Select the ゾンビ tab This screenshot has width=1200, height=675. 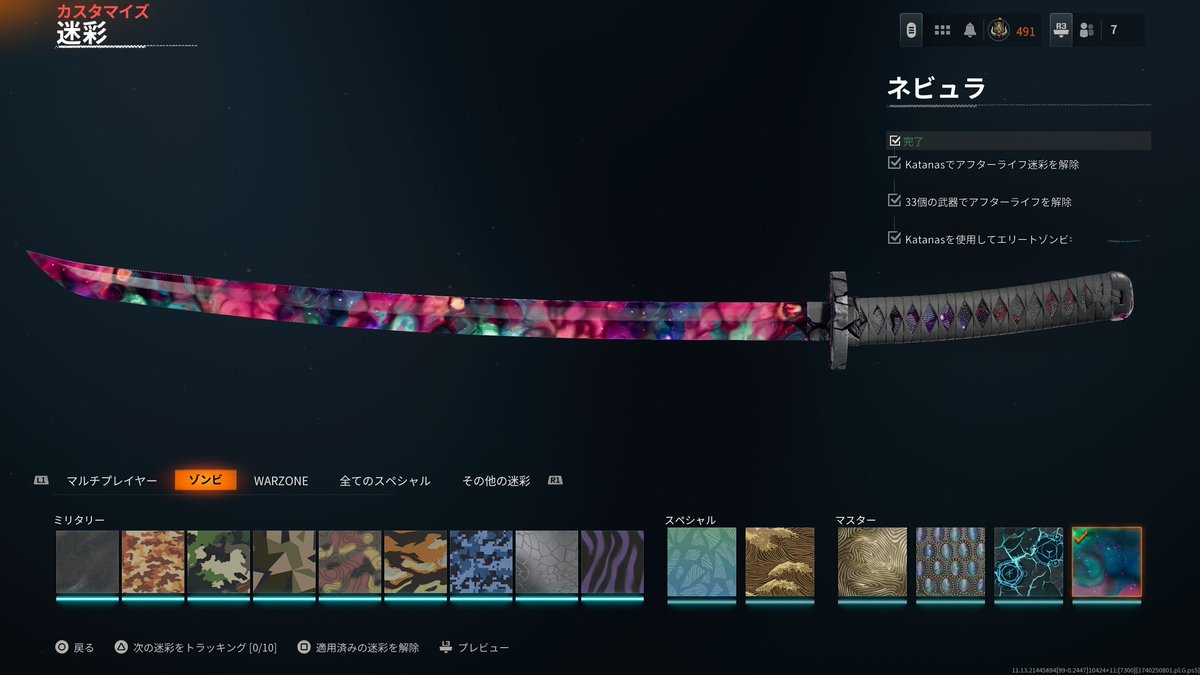[x=206, y=481]
